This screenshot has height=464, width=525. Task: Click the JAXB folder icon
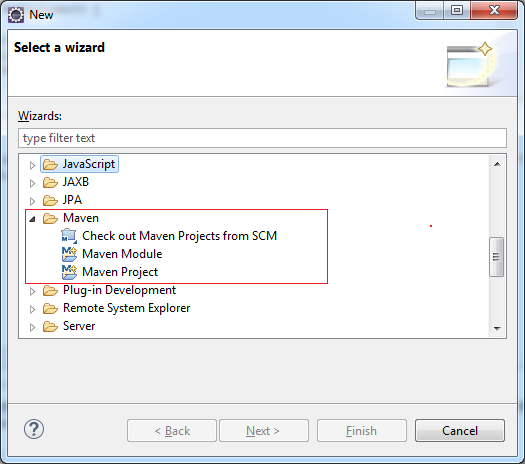pos(51,182)
